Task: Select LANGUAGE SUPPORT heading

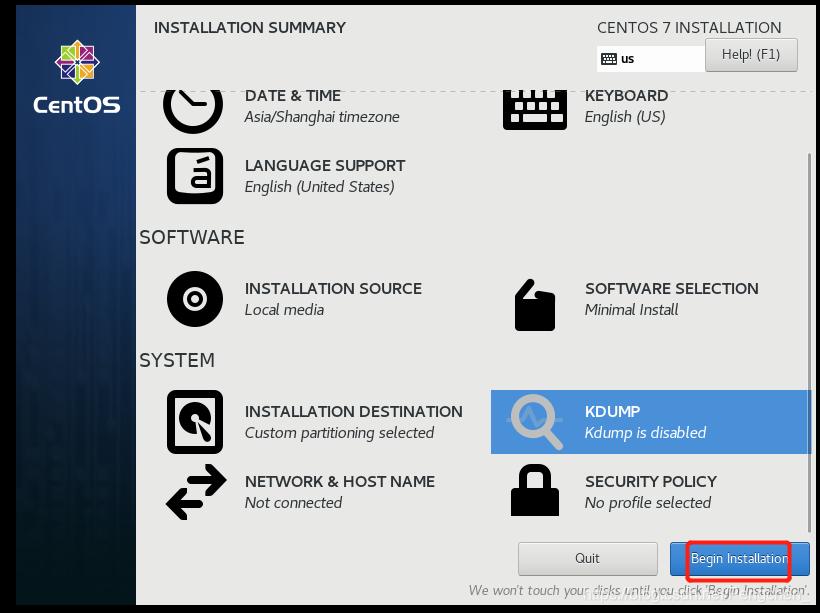Action: pyautogui.click(x=325, y=166)
